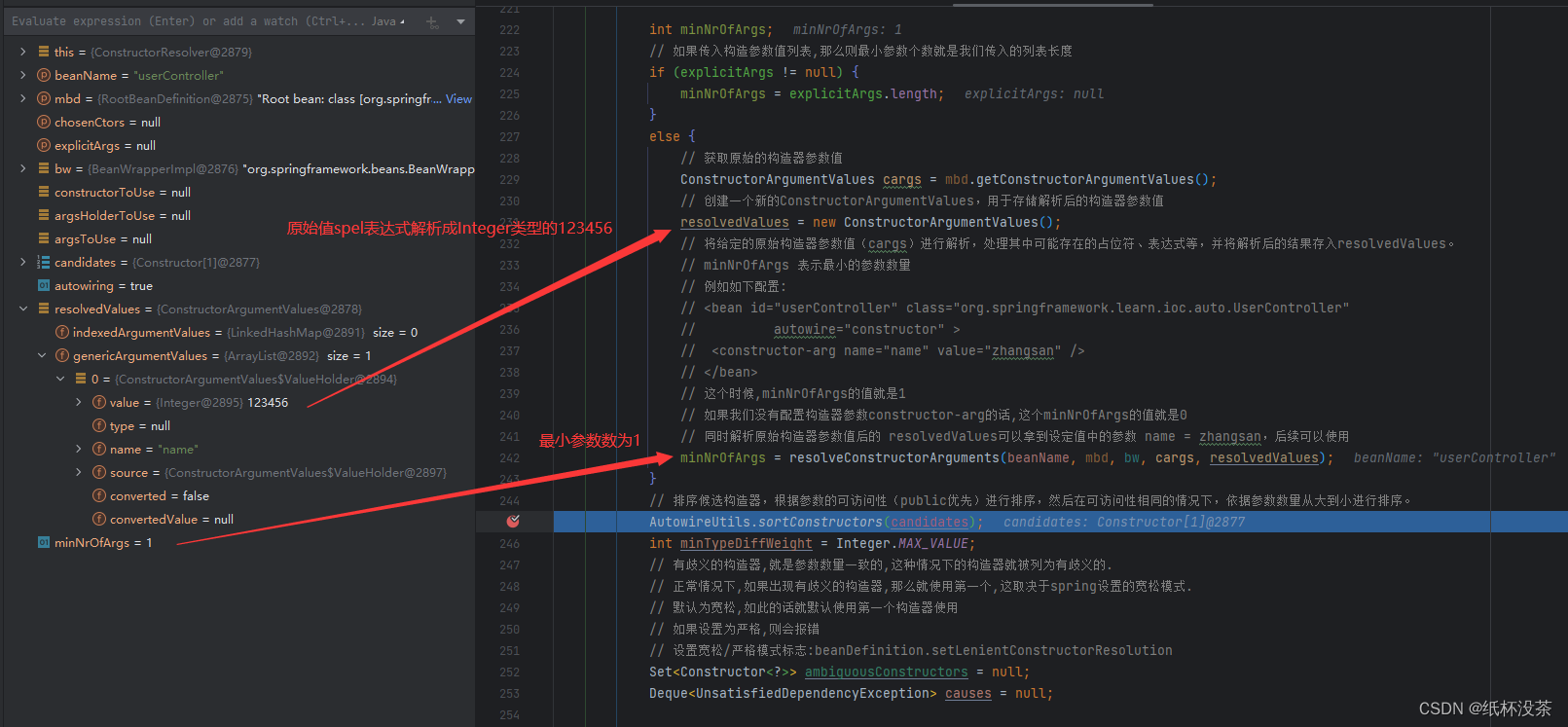The image size is (1568, 727).
Task: Expand the value Integer 123456 node
Action: [79, 402]
